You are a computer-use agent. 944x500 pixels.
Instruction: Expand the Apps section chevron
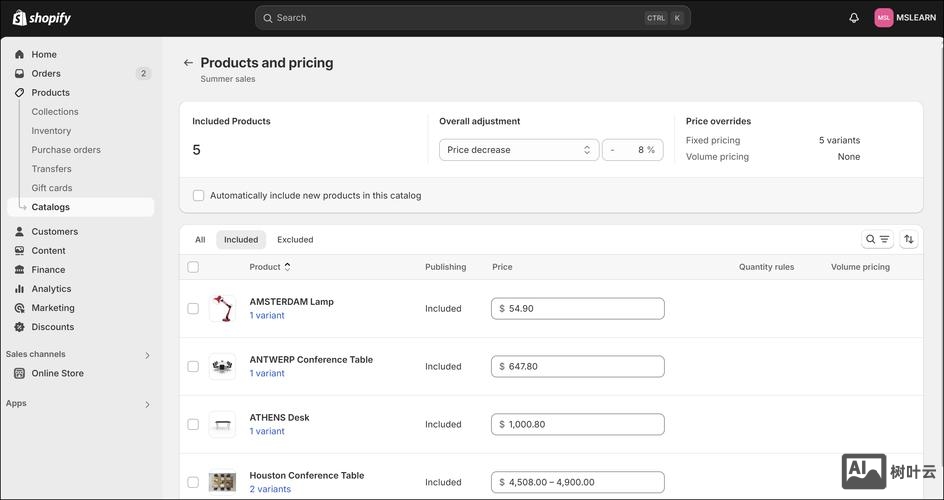click(x=147, y=404)
